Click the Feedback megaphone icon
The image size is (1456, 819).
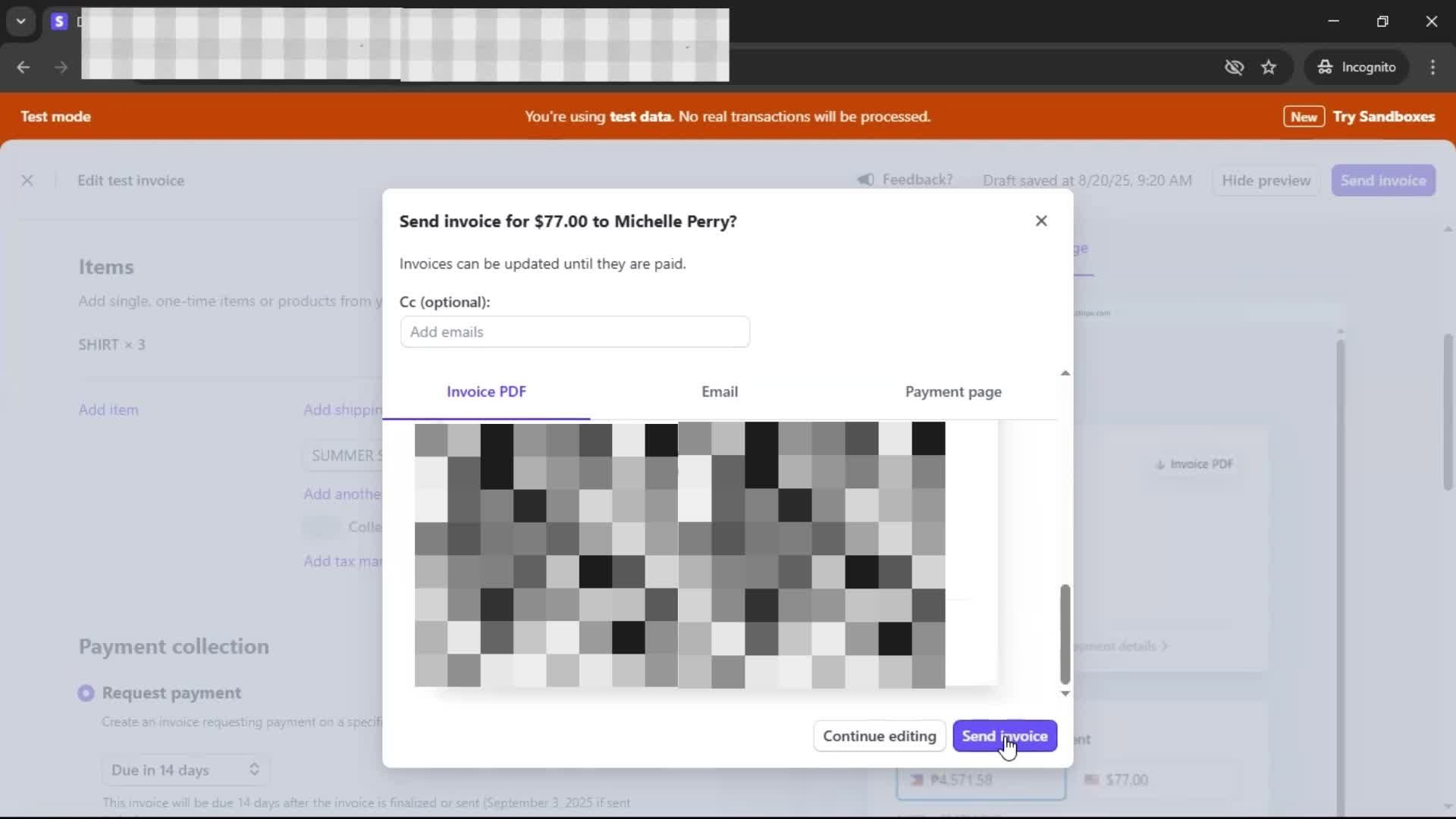click(x=865, y=180)
